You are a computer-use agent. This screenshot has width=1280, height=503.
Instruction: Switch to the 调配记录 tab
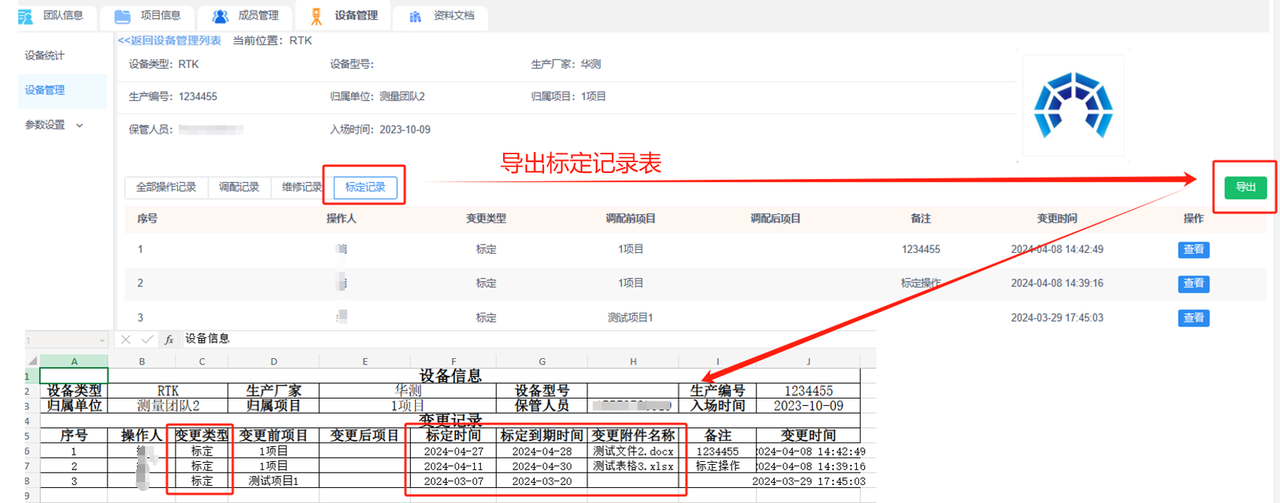[239, 187]
